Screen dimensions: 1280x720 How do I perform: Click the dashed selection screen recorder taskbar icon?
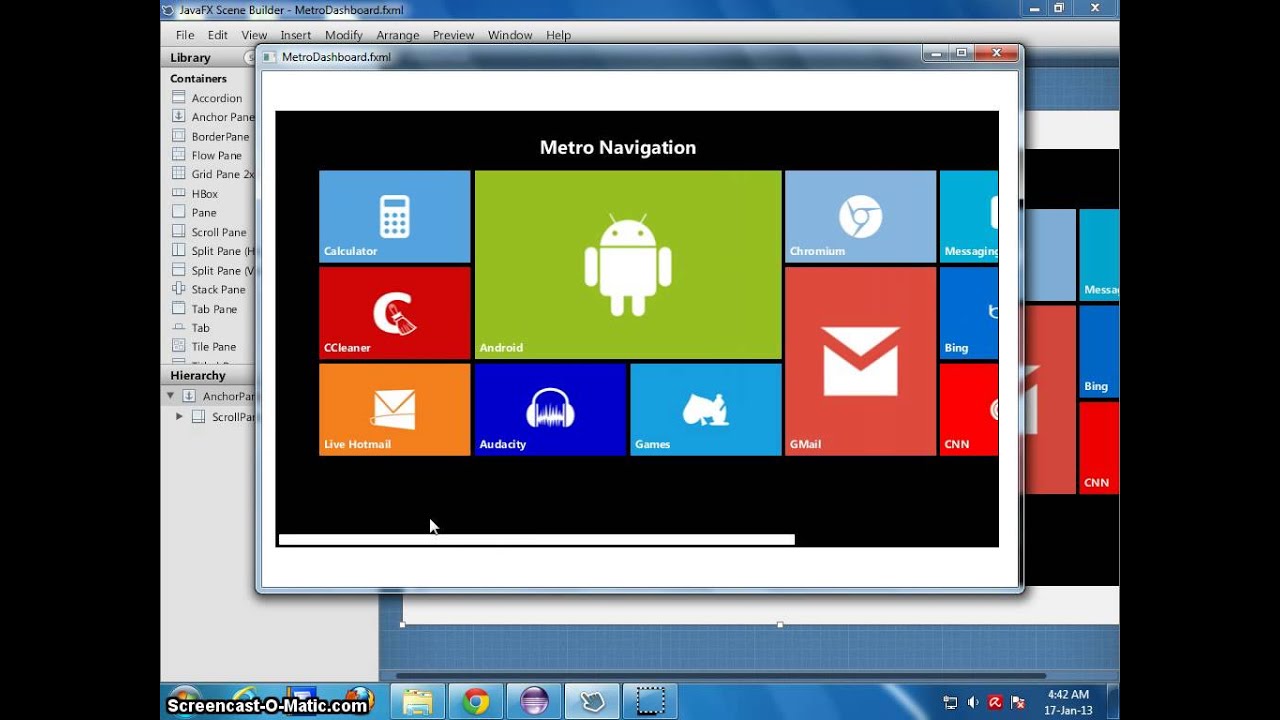[x=650, y=702]
